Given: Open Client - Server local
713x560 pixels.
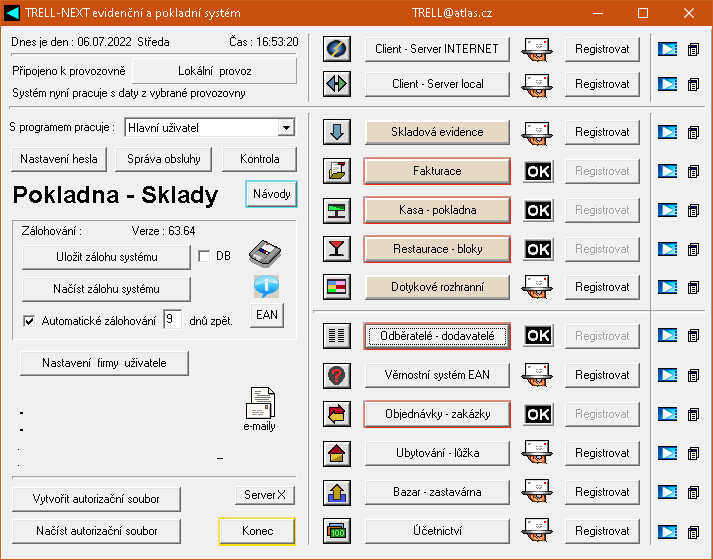Looking at the screenshot, I should [437, 84].
